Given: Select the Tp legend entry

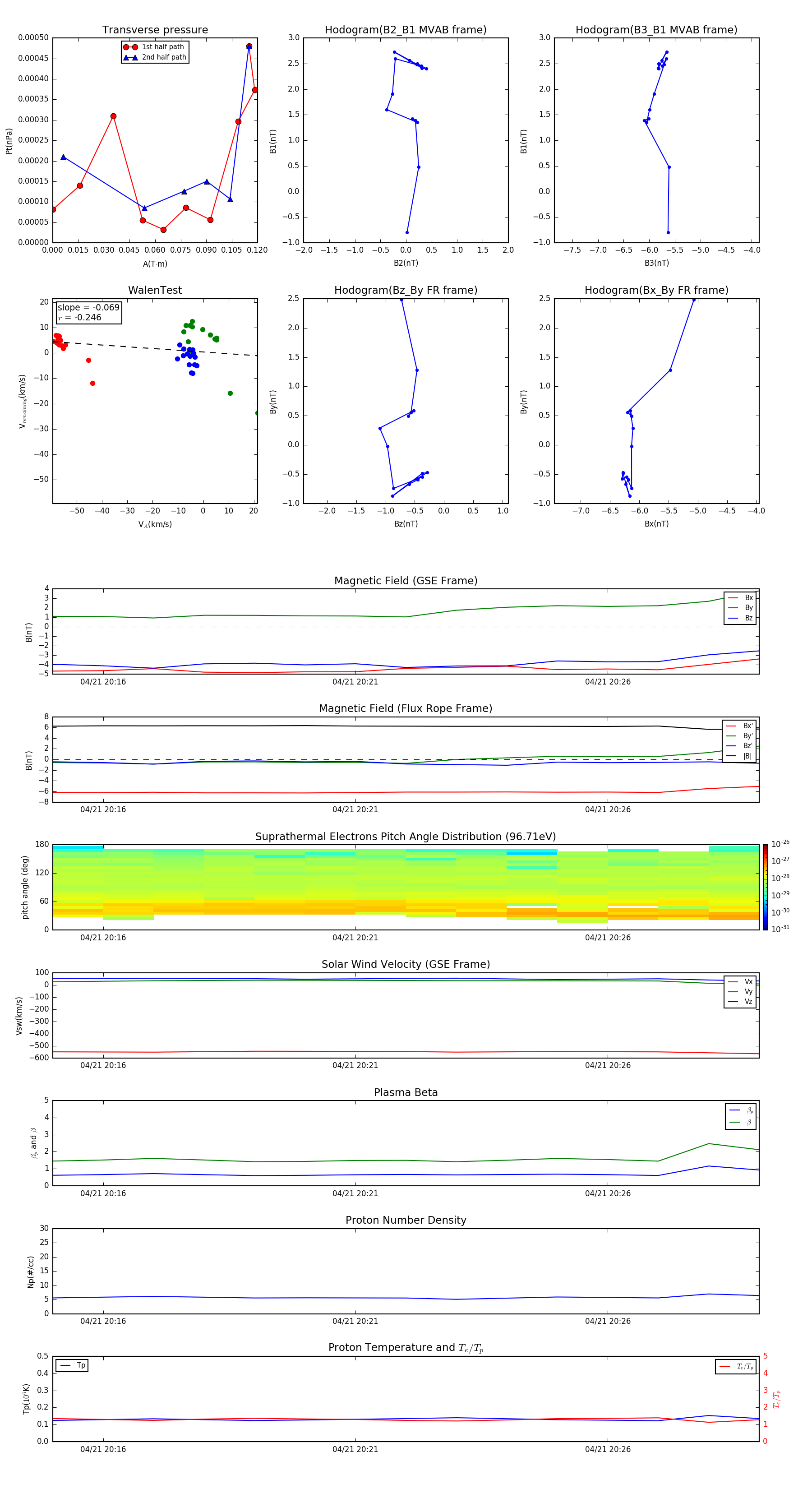Looking at the screenshot, I should coord(72,1366).
